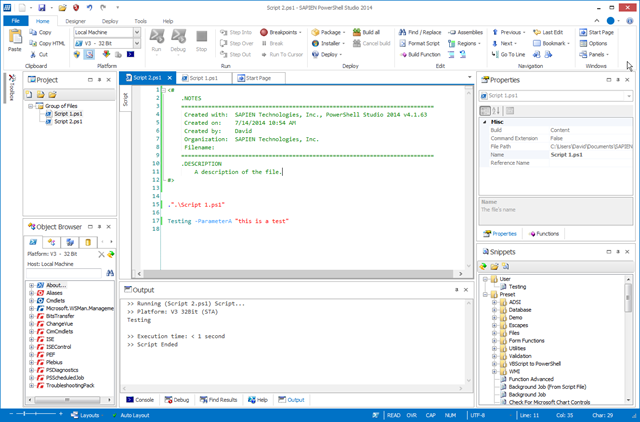Click Build all icon
Viewport: 640px width, 422px height.
click(357, 32)
